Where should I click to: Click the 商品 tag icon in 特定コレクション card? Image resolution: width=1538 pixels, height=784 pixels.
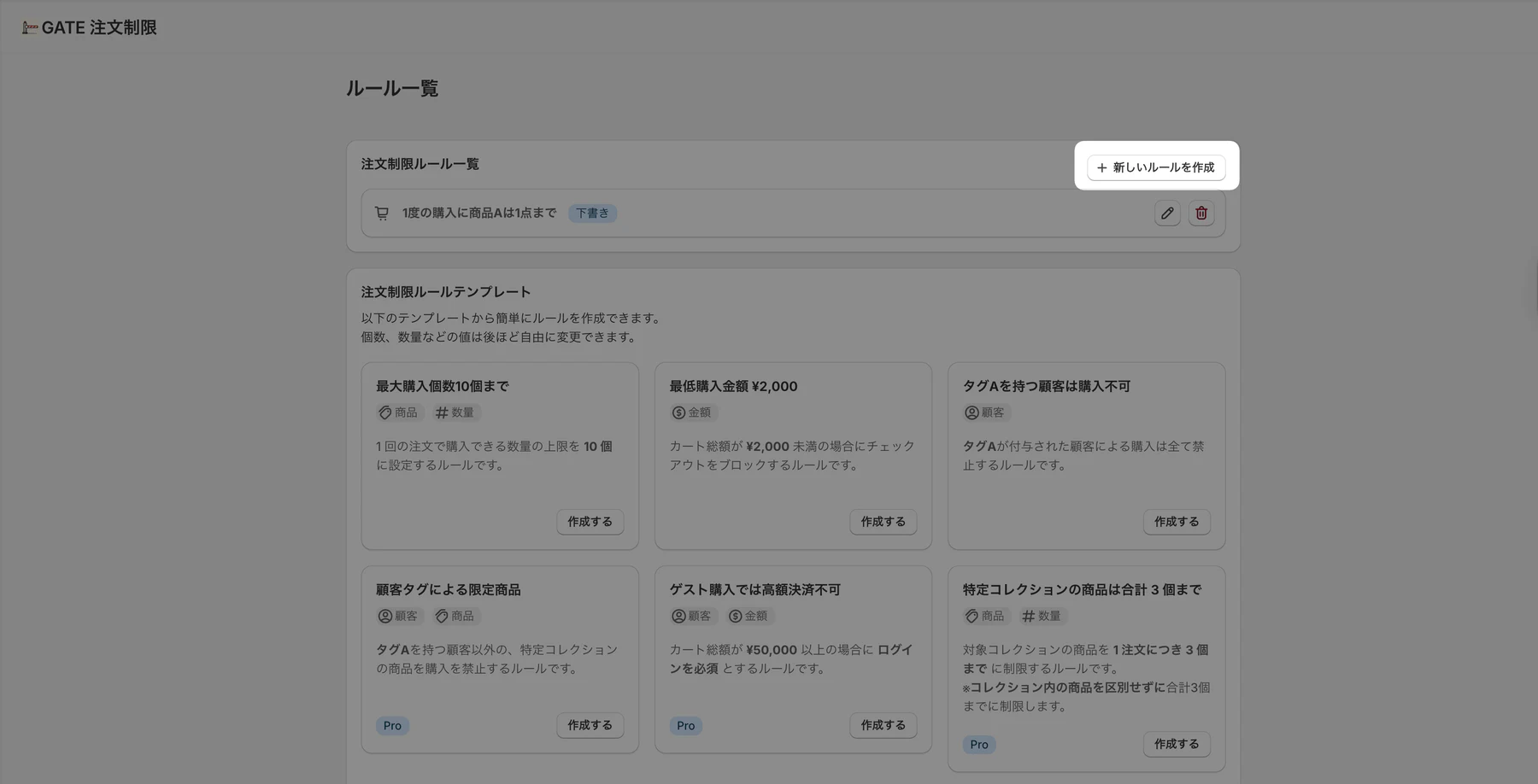coord(972,616)
